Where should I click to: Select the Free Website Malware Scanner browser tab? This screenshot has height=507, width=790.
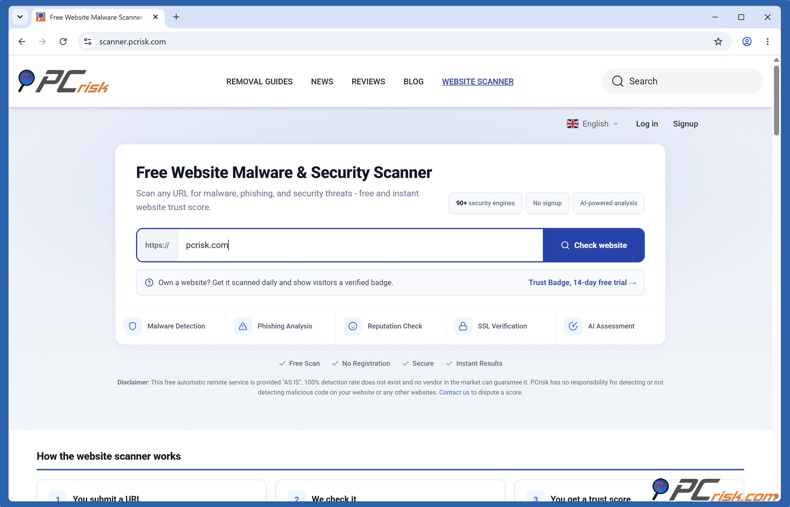pyautogui.click(x=97, y=17)
